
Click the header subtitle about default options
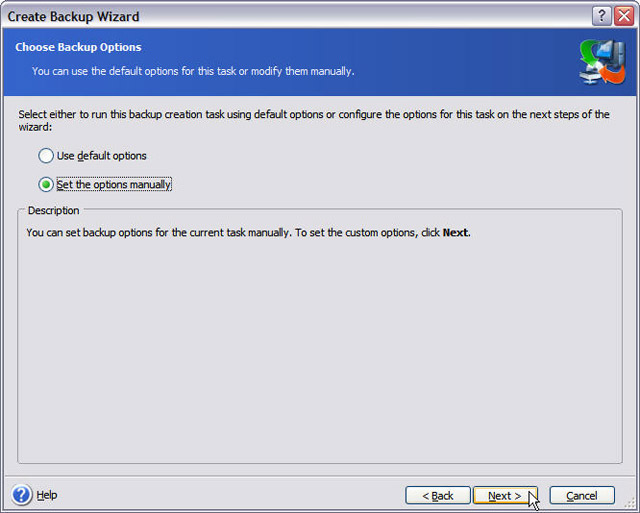pyautogui.click(x=193, y=71)
